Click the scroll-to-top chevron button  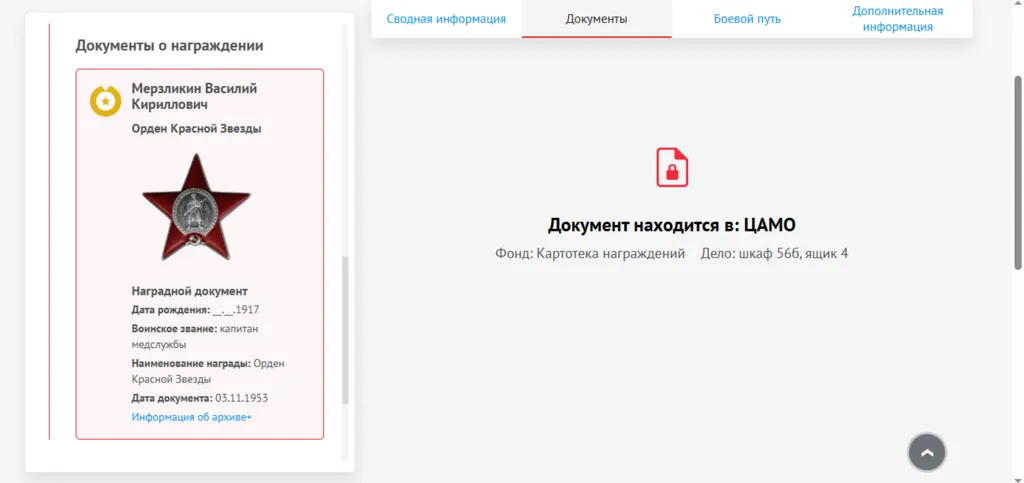[x=927, y=452]
